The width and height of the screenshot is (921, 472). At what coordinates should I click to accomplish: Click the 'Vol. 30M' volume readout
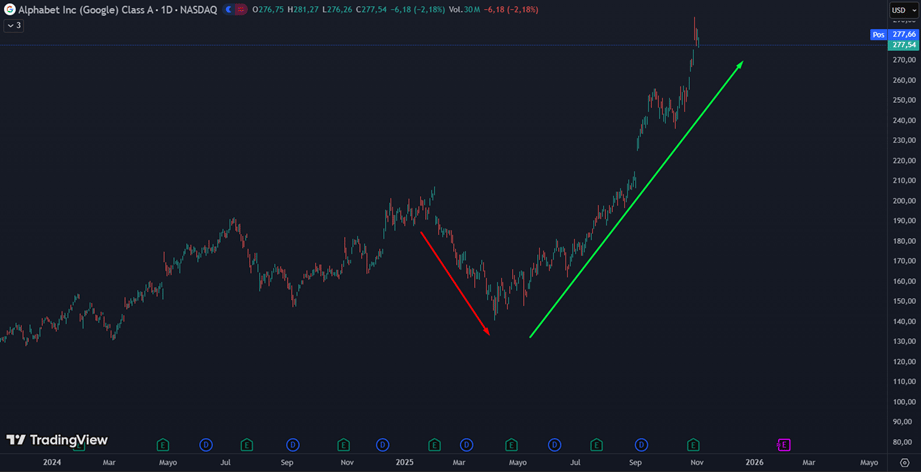464,10
